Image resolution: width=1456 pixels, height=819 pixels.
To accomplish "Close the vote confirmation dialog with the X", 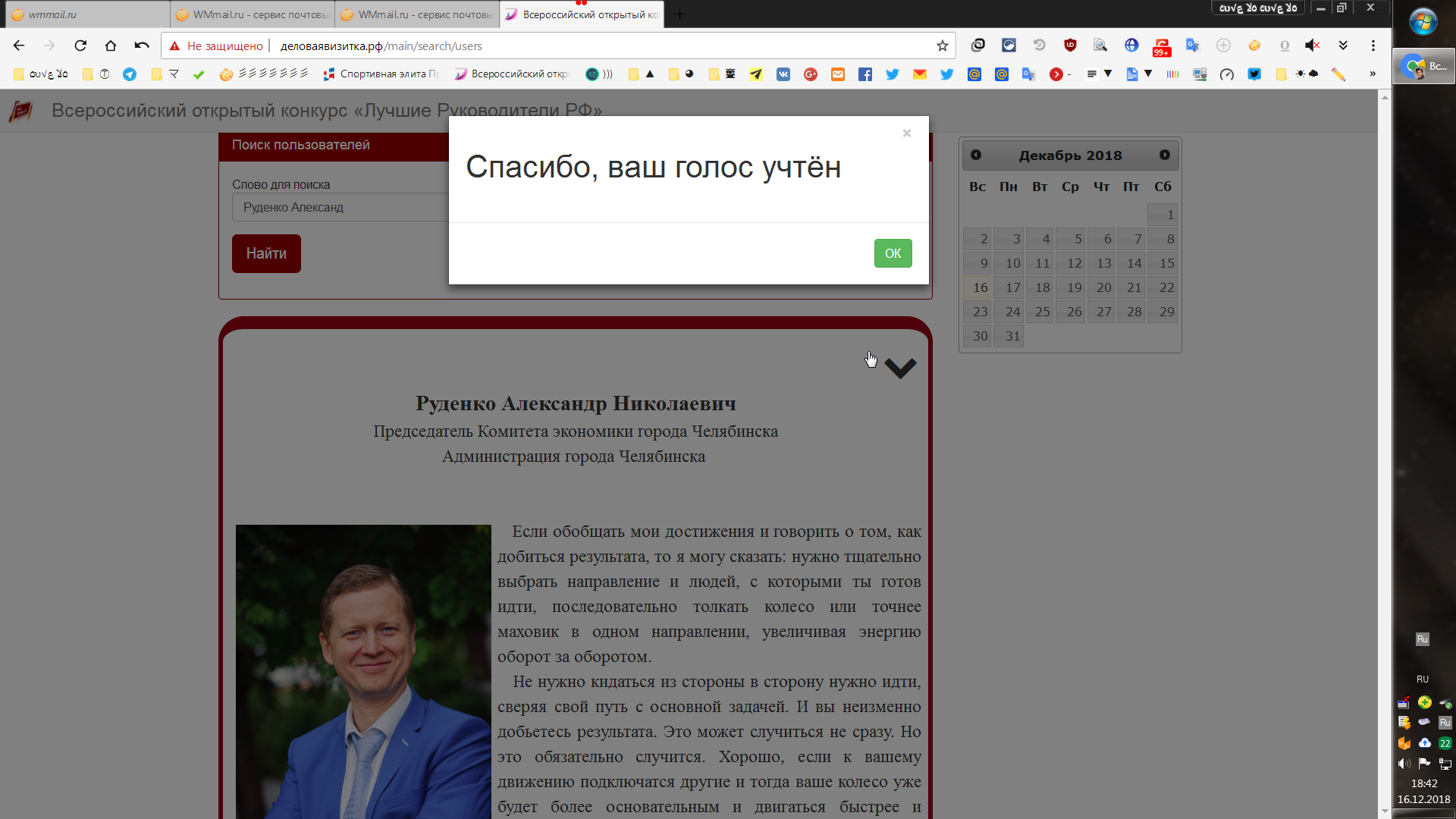I will pyautogui.click(x=906, y=133).
